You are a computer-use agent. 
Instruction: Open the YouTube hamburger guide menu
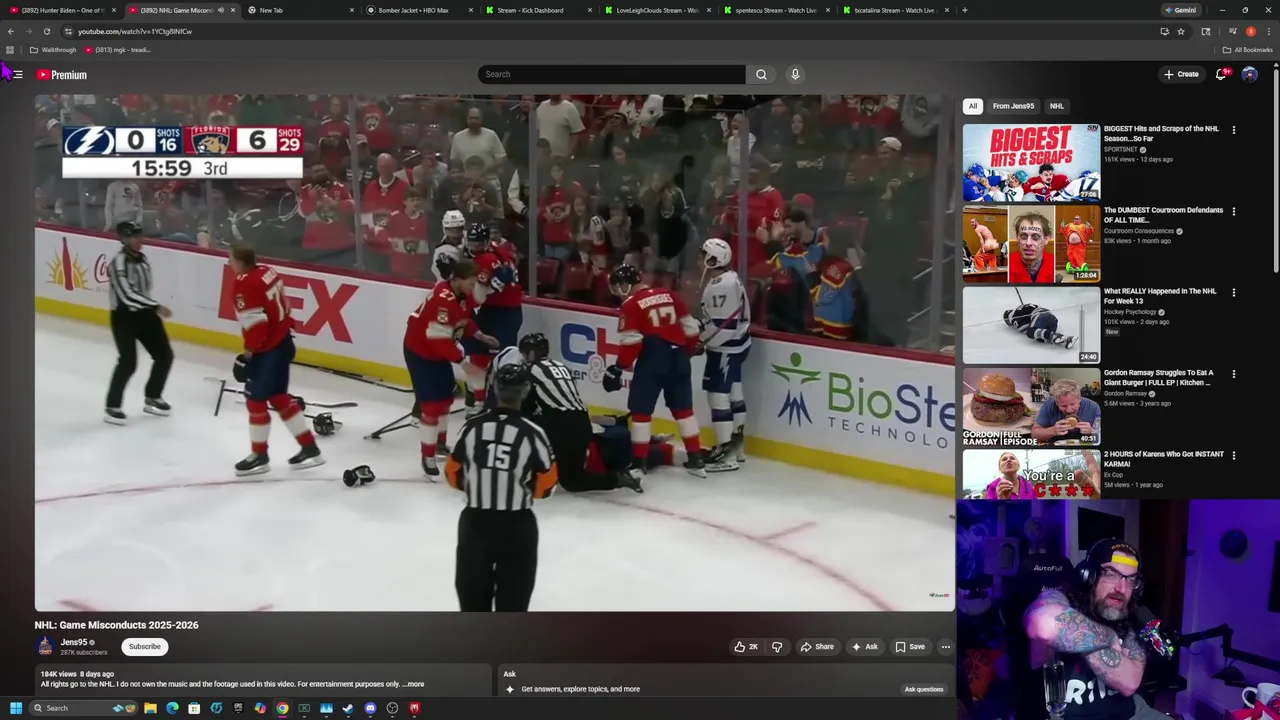coord(18,75)
